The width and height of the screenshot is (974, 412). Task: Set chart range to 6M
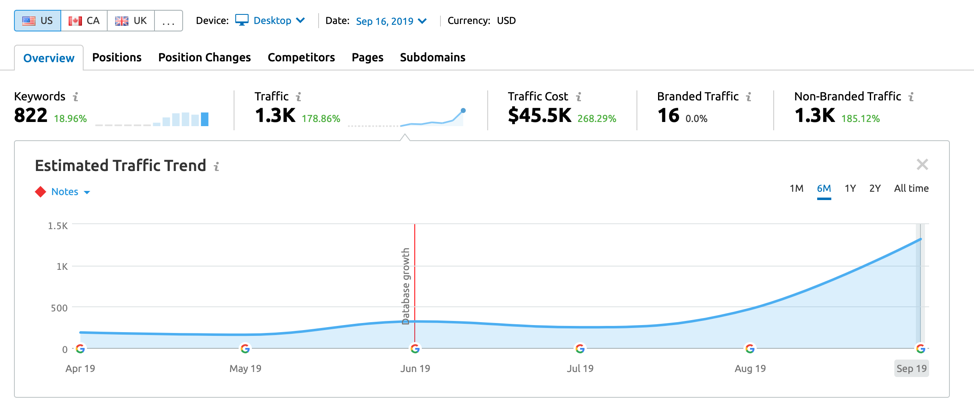point(824,188)
